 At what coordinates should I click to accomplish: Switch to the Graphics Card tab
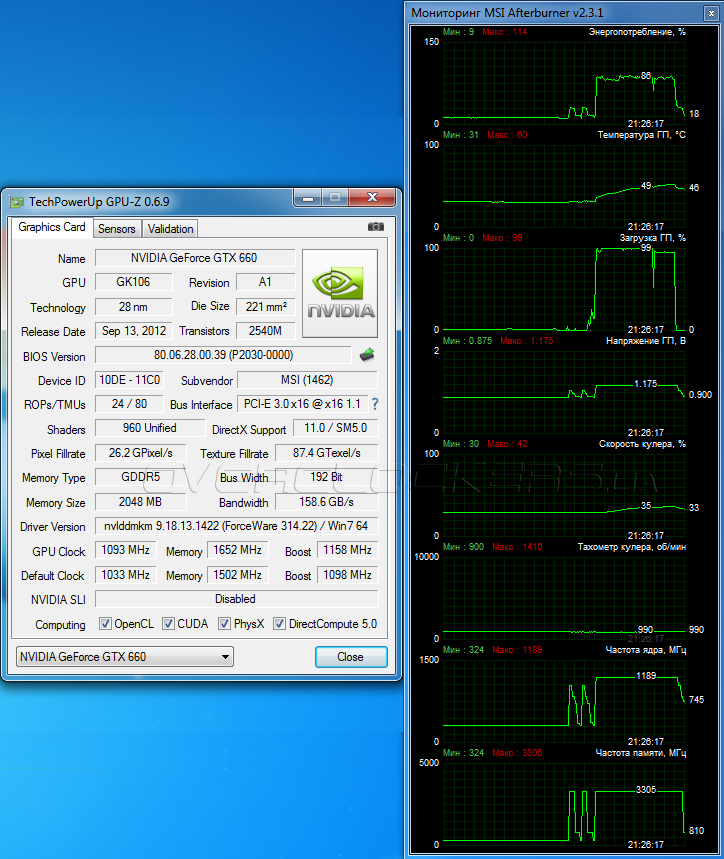tap(52, 227)
